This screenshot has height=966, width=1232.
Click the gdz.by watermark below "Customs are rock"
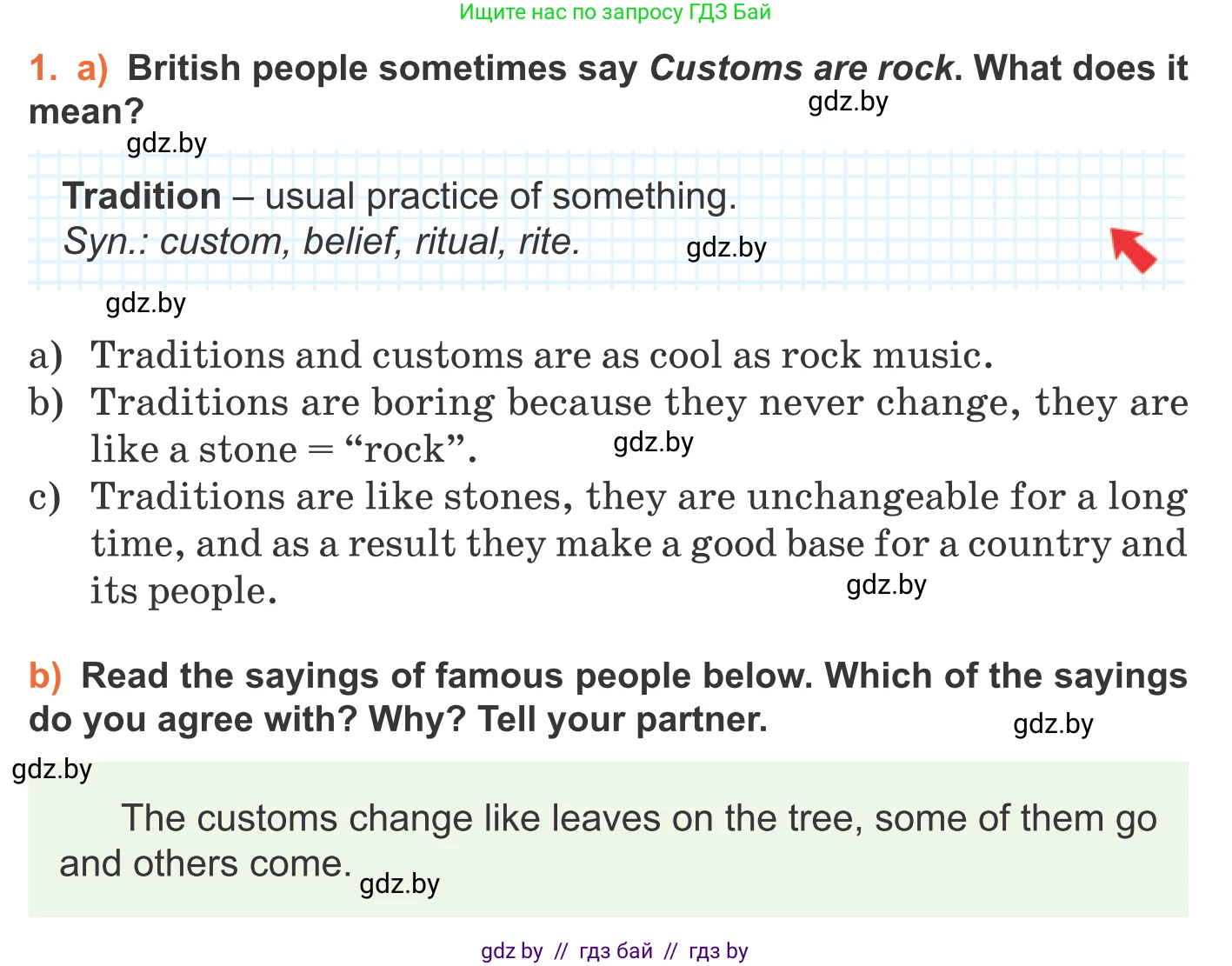848,103
